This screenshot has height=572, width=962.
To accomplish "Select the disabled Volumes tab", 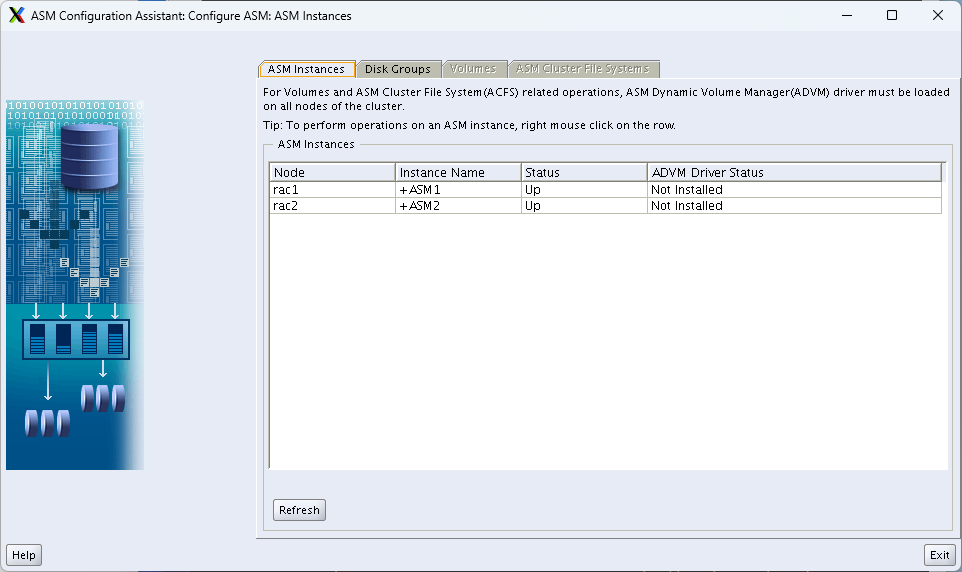I will [x=474, y=69].
